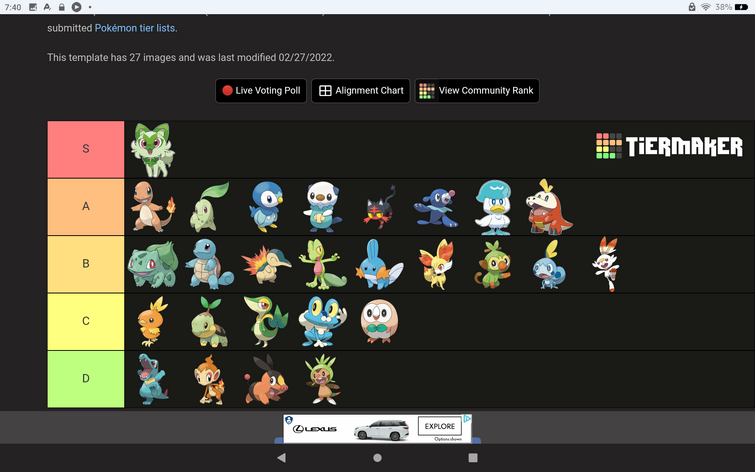Select Piplup in the A tier
The height and width of the screenshot is (472, 755).
coord(266,207)
